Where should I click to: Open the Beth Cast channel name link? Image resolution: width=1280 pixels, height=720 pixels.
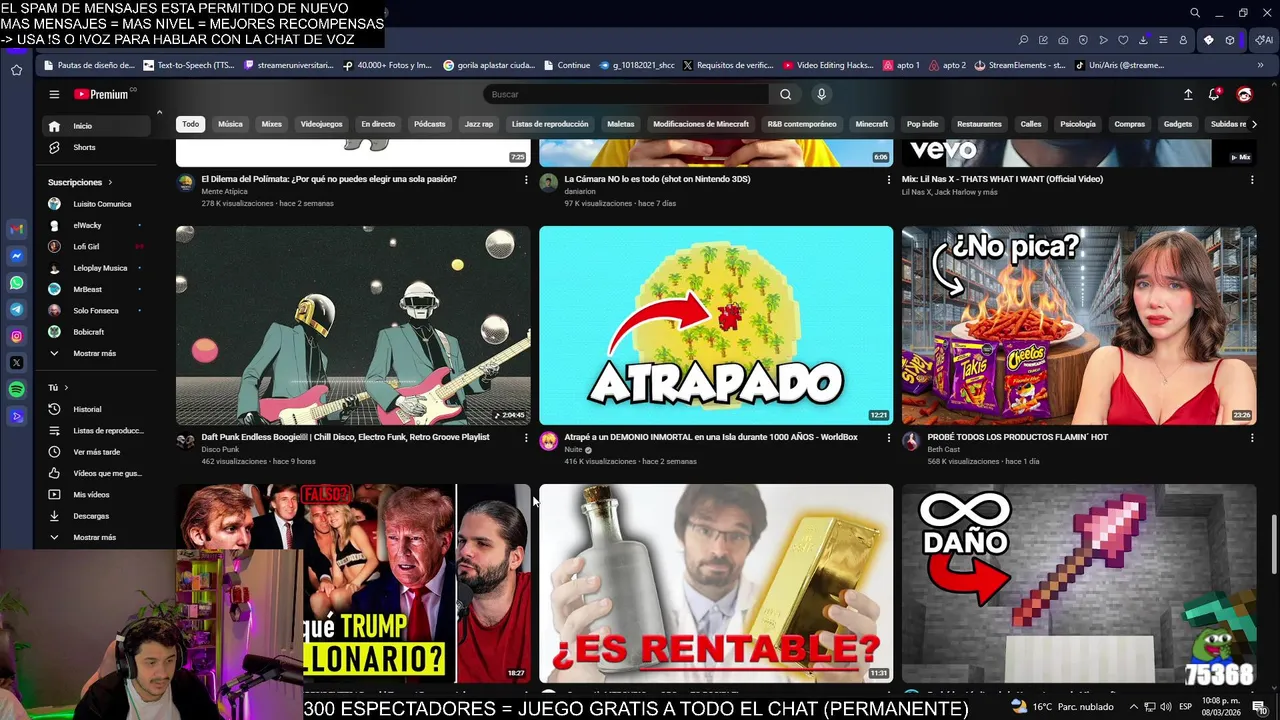pos(943,449)
